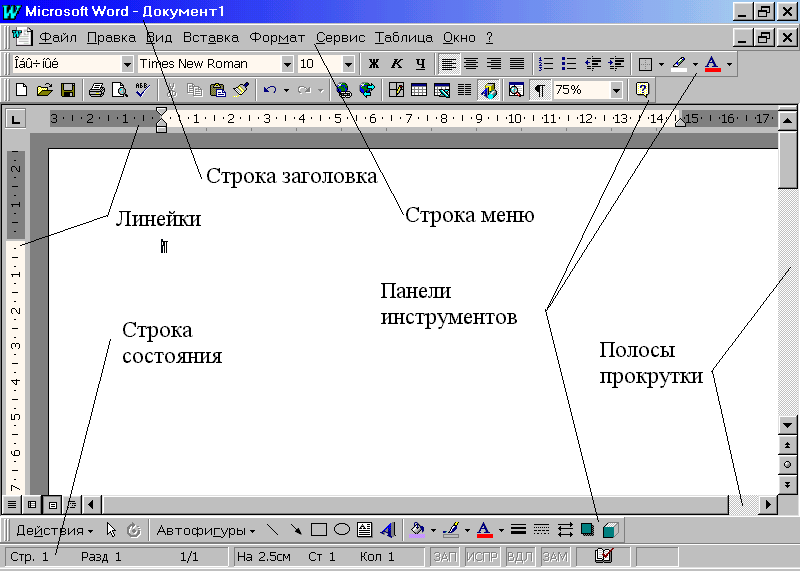This screenshot has width=800, height=571.
Task: Print the document with the printer icon
Action: click(96, 90)
